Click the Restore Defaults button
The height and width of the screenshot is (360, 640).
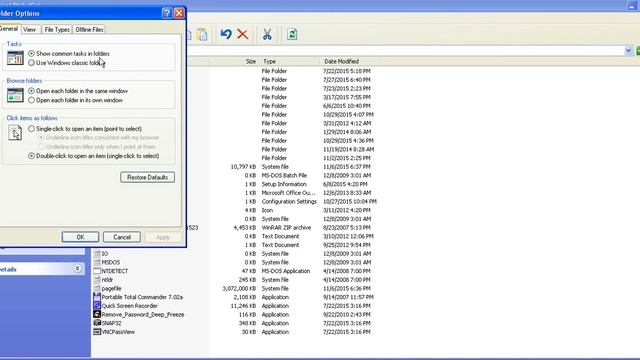(147, 177)
